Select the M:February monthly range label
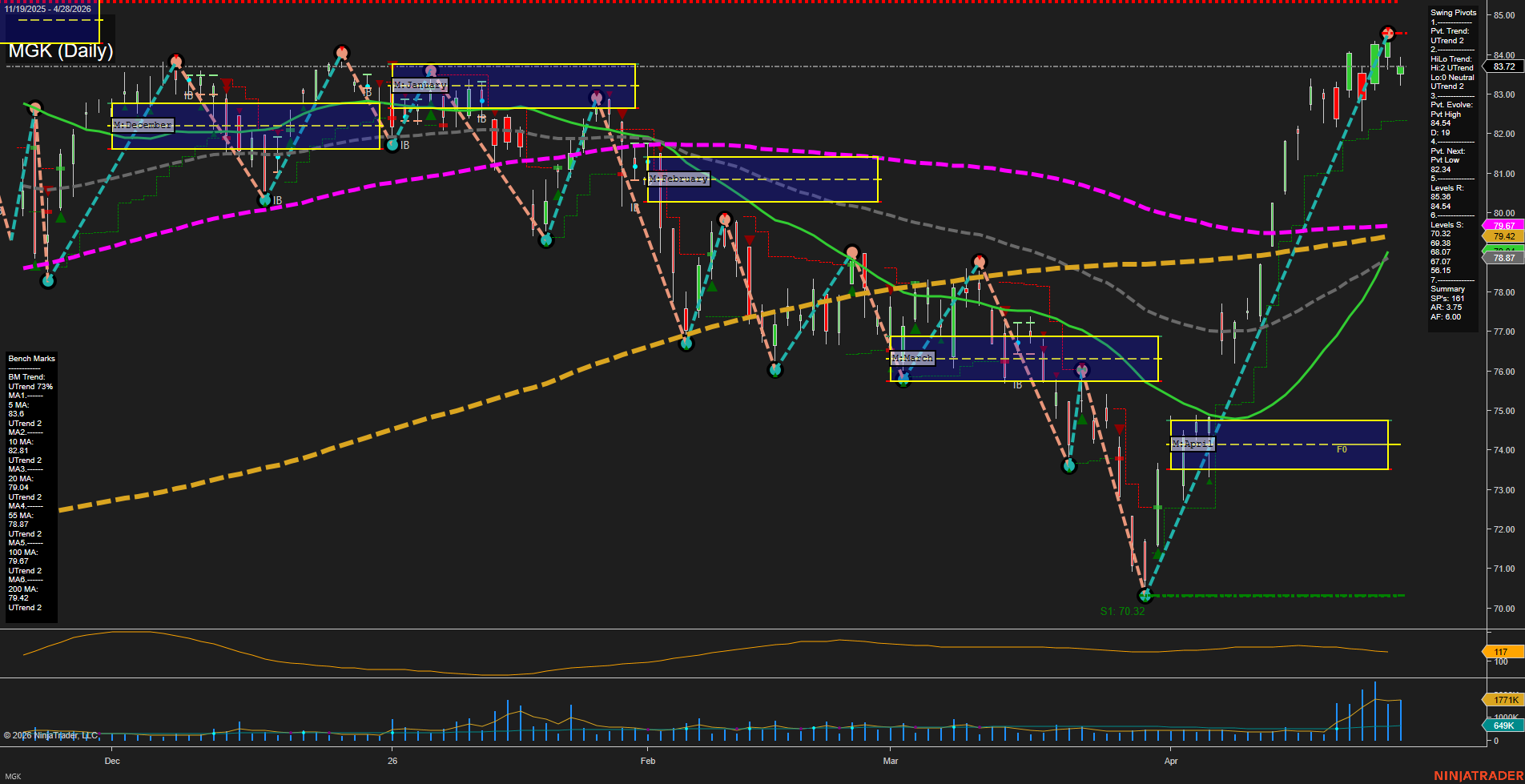The image size is (1525, 784). coord(678,179)
